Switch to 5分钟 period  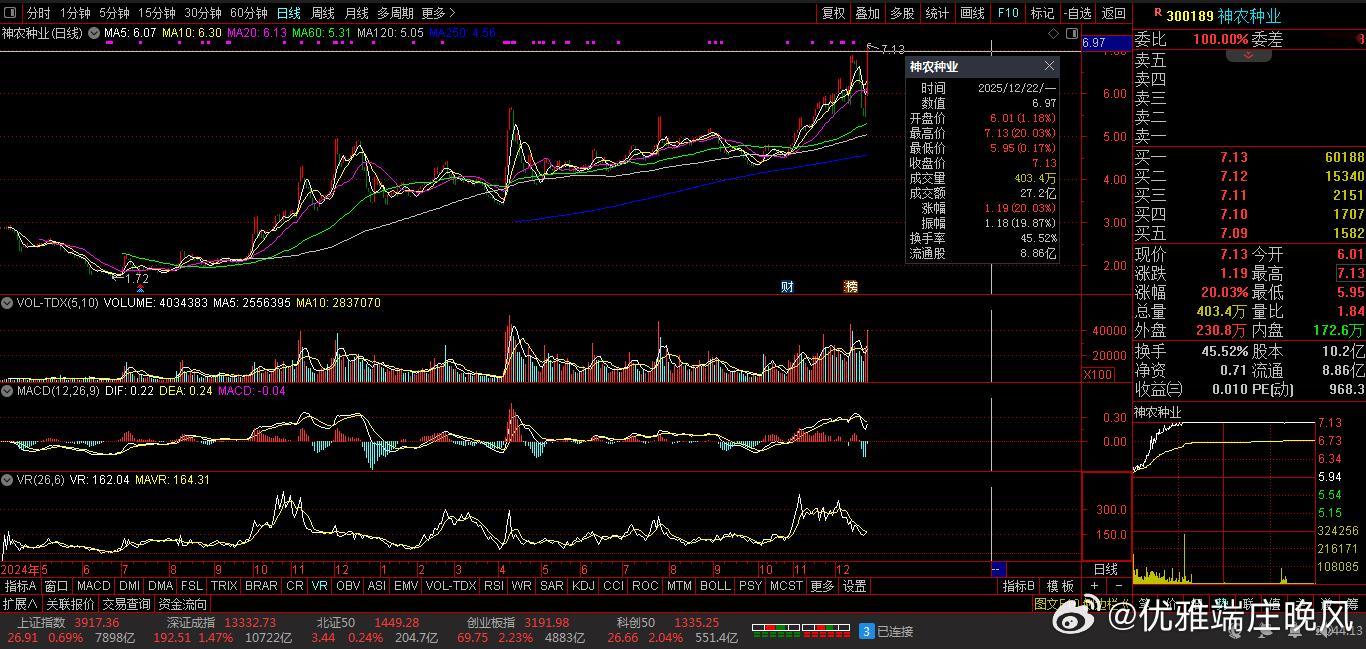point(114,13)
